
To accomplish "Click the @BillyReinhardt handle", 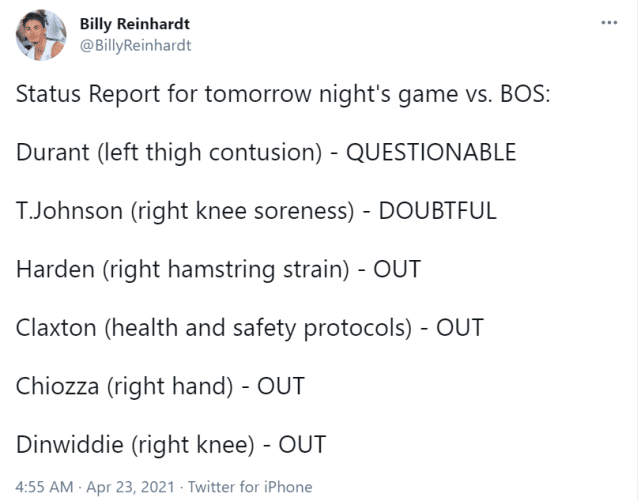I will (135, 45).
